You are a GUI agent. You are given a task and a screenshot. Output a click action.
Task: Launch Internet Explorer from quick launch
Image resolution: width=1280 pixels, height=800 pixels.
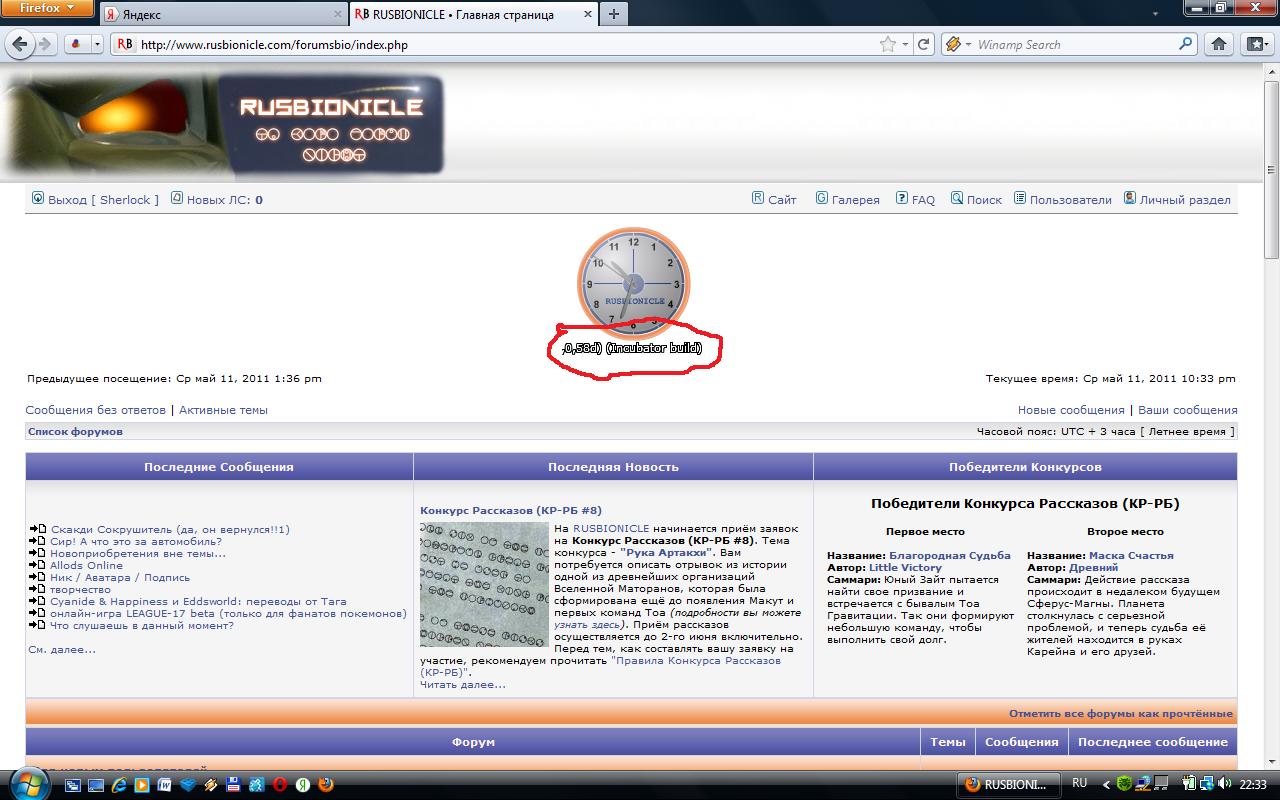pos(119,785)
